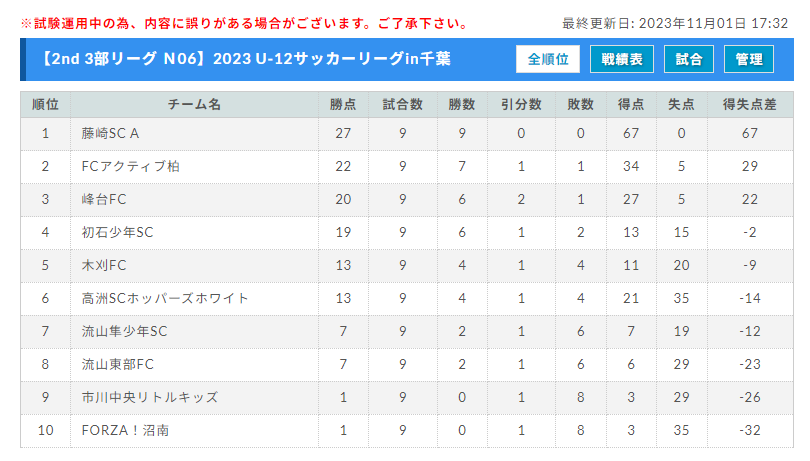
Task: Click the 順位 column header
Action: point(45,104)
